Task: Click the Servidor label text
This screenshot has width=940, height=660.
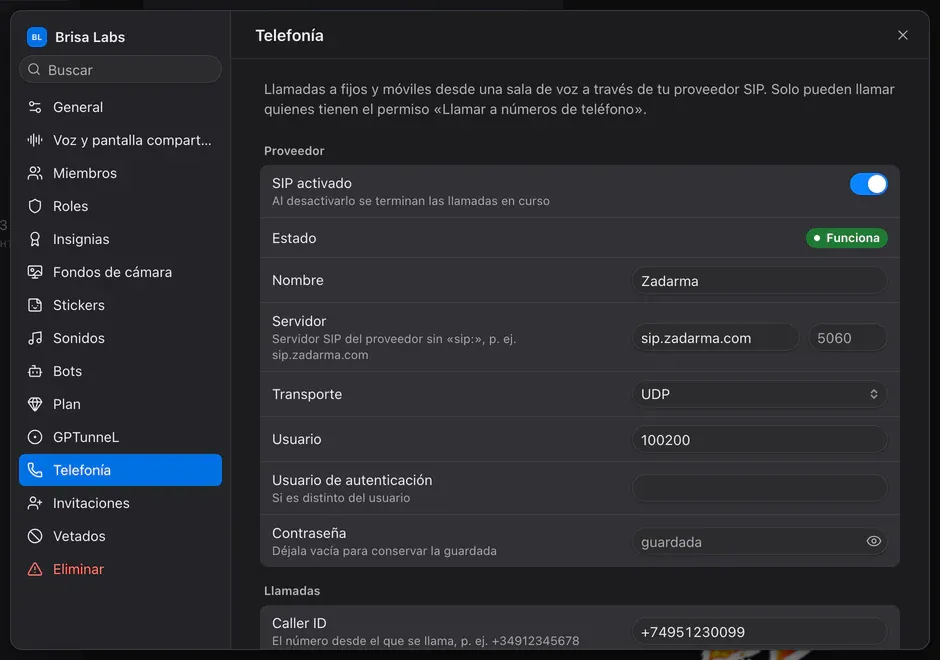Action: click(299, 321)
